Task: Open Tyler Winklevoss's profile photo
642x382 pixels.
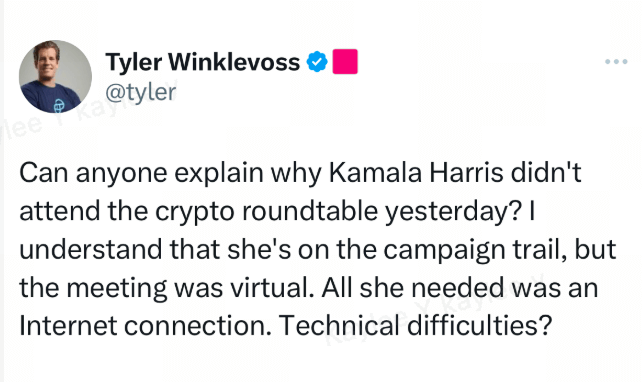Action: point(55,77)
